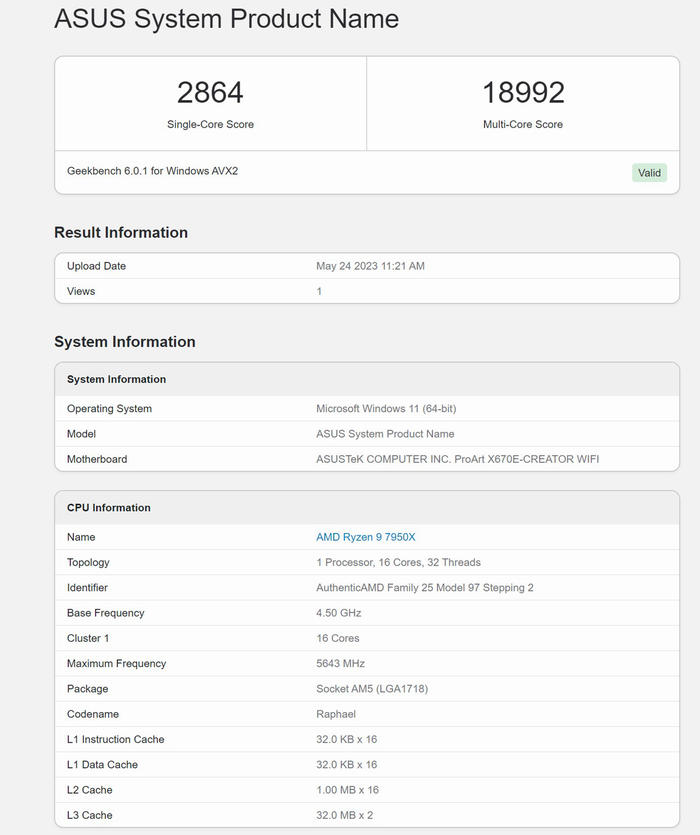Screen dimensions: 700x835
Task: Select the 32.0 MB x 2 L3 Cache value
Action: 344,815
